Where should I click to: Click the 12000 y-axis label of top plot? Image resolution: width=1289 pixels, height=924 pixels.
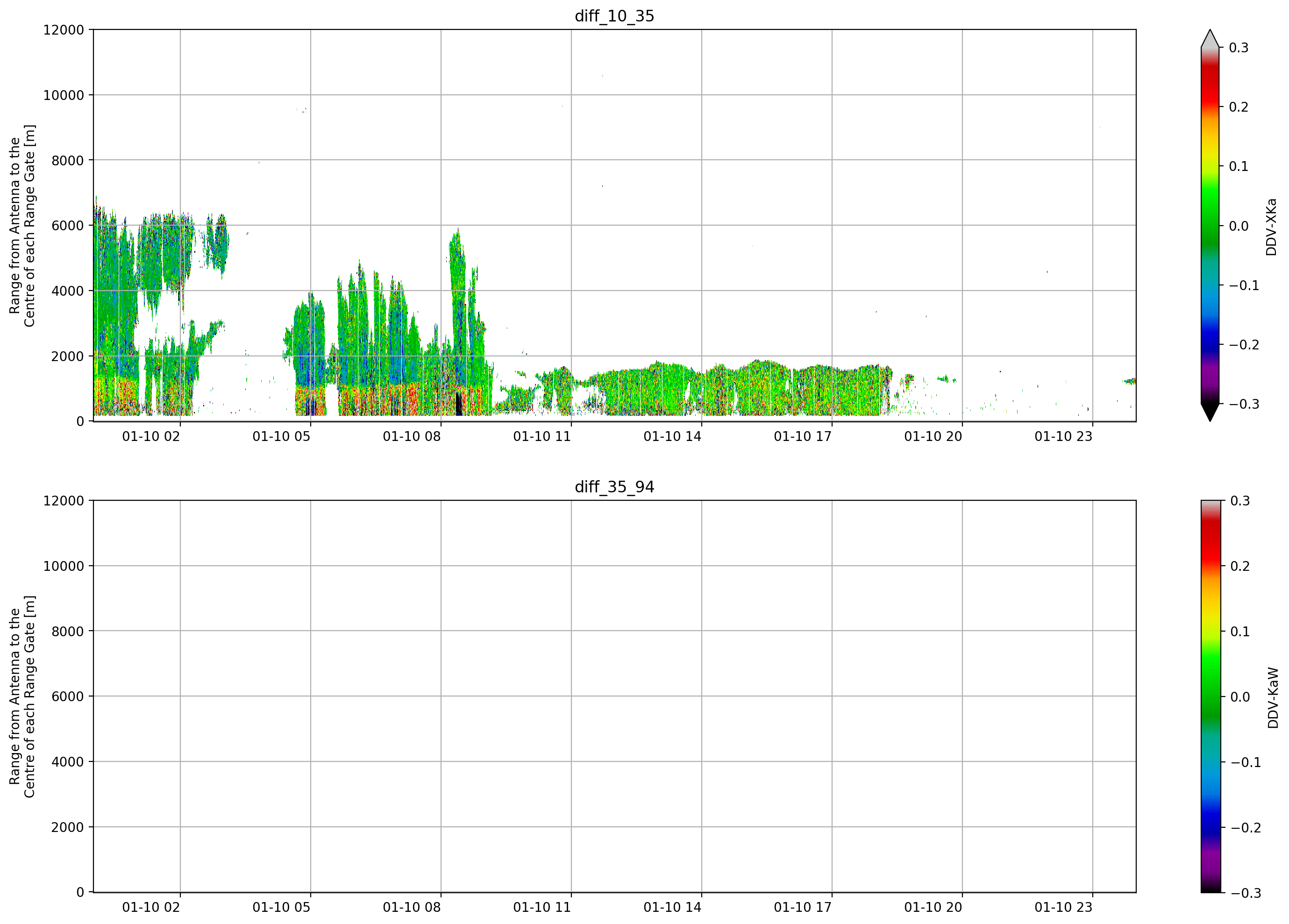tap(64, 29)
